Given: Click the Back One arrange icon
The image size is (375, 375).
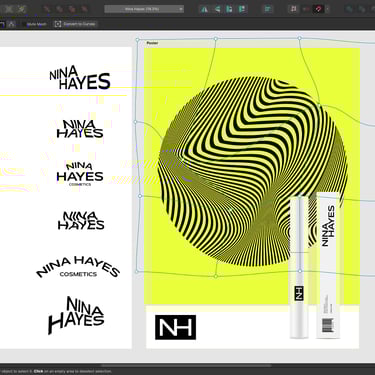Looking at the screenshot, I should click(60, 9).
